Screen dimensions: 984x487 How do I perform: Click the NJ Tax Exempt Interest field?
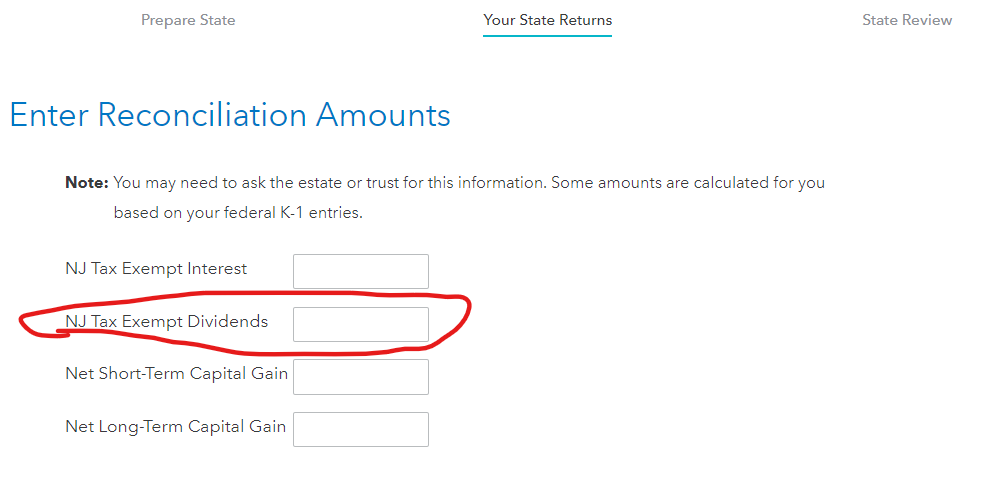360,271
